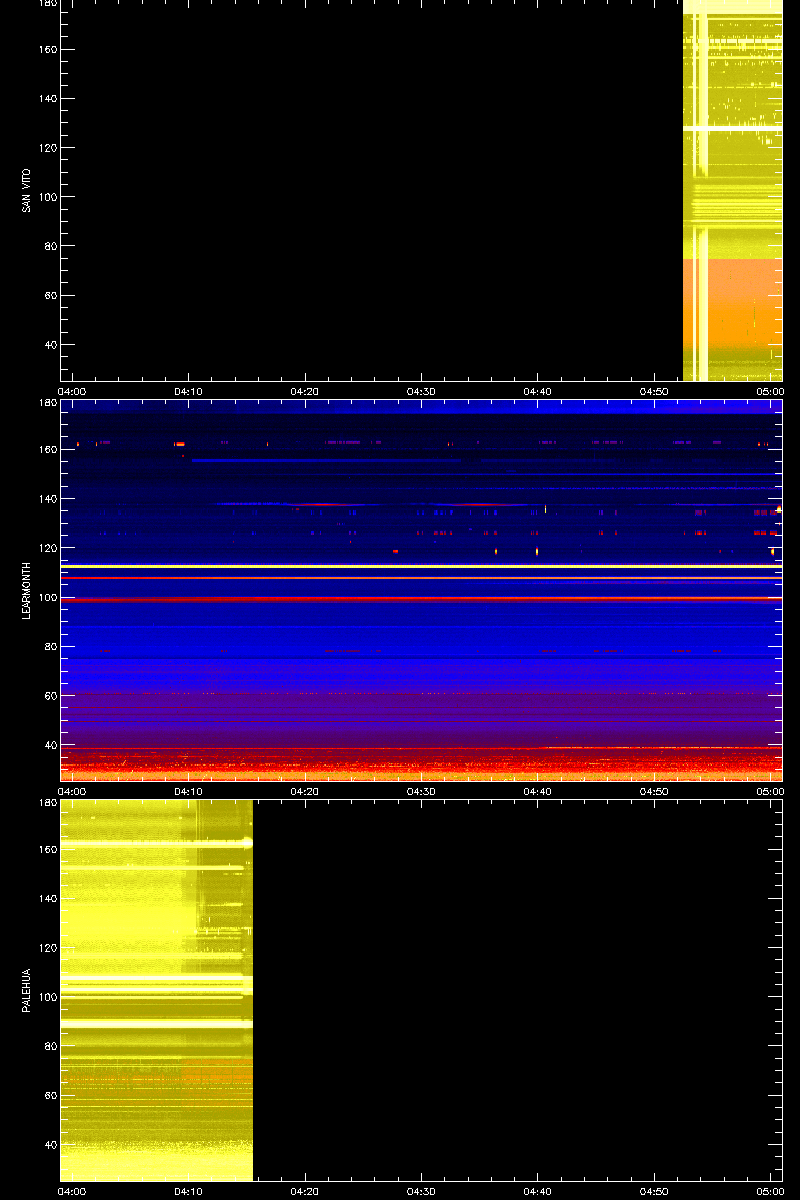Select the 60 tick on PALEHUA axis
The image size is (800, 1200).
pos(50,1096)
